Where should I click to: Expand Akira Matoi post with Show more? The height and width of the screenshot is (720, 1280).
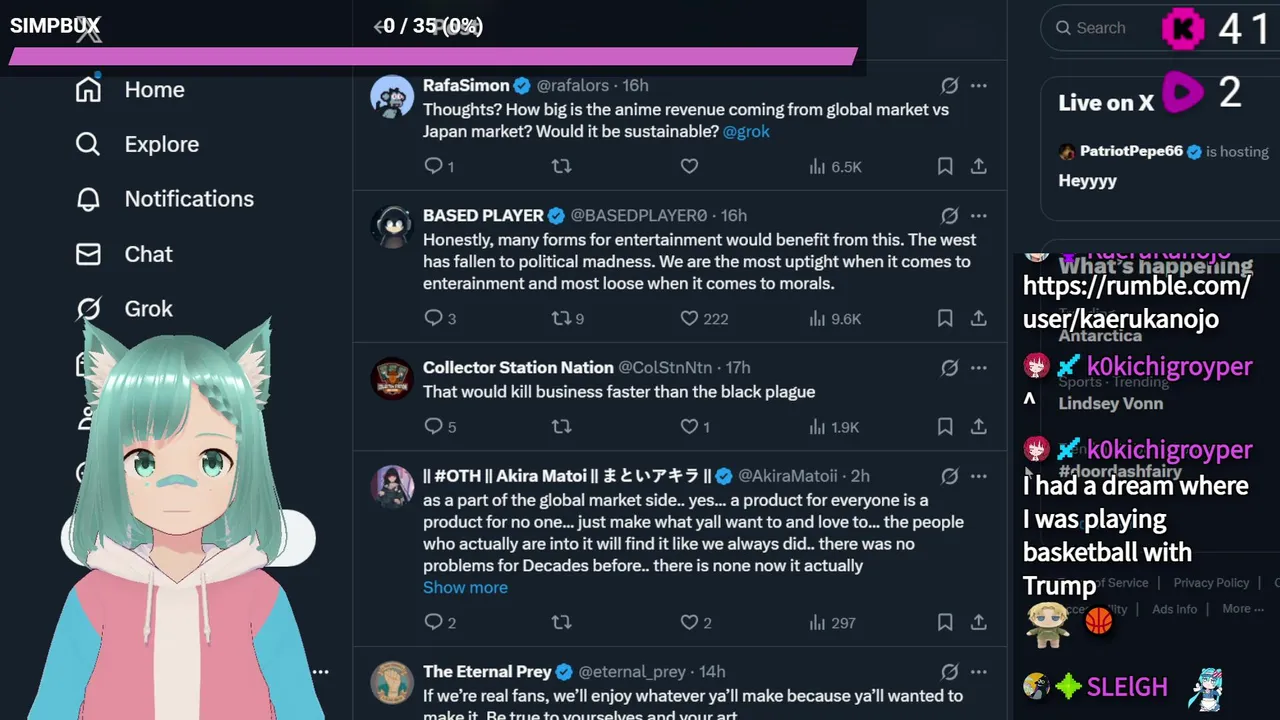pos(465,587)
